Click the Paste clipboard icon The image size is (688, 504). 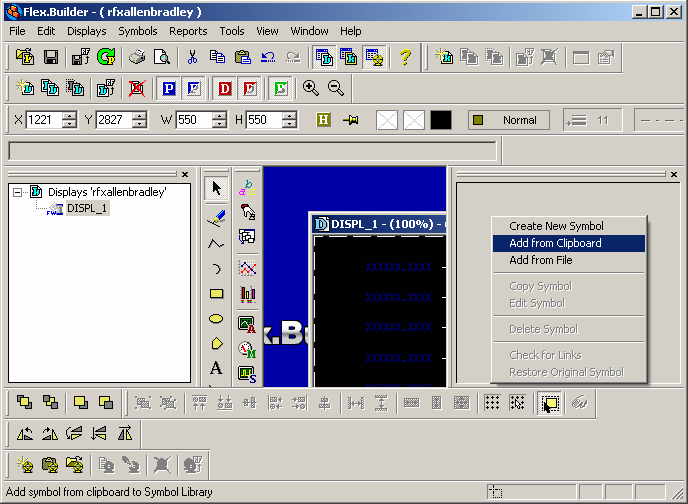coord(242,57)
